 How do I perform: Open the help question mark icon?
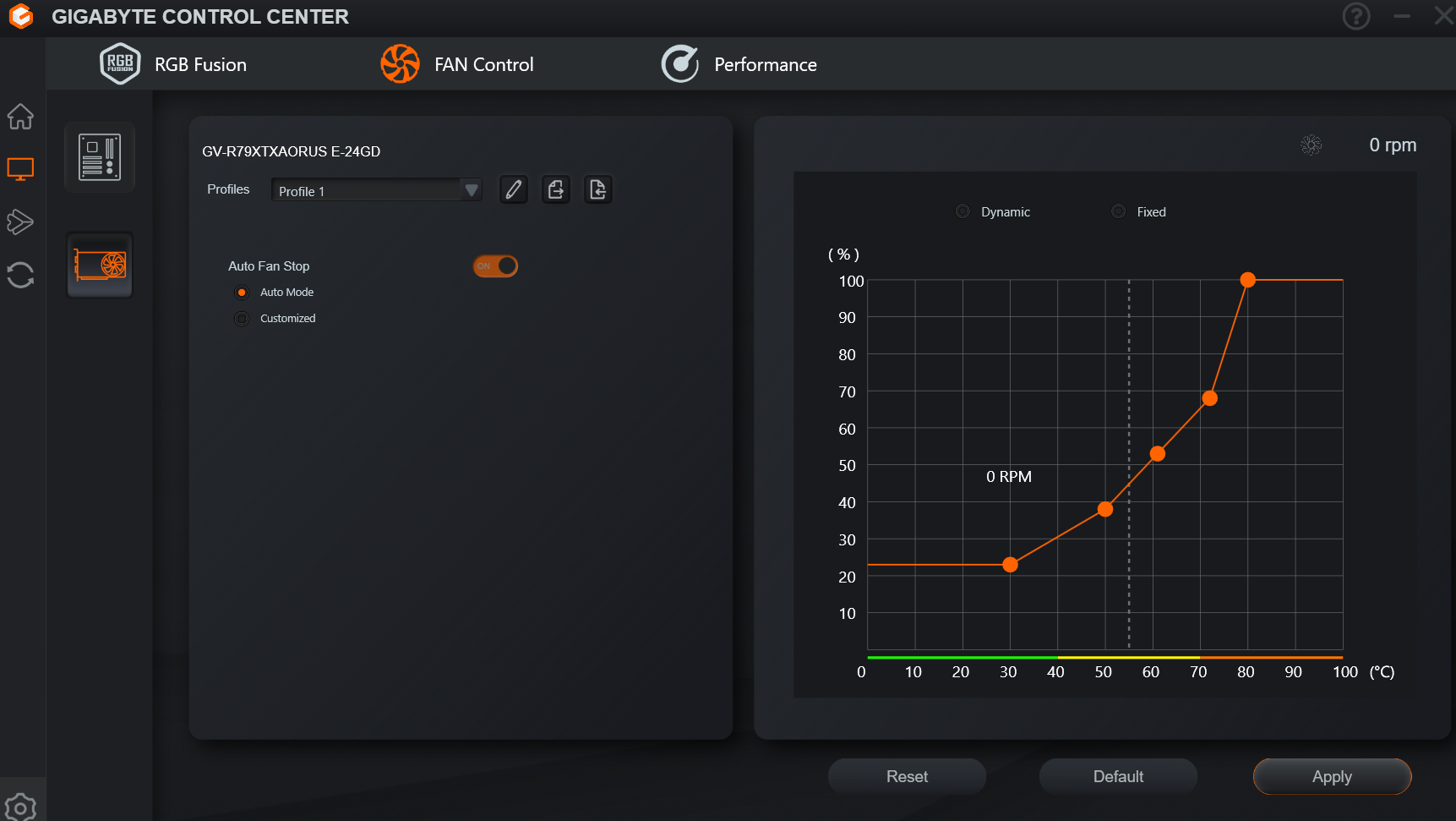coord(1356,16)
